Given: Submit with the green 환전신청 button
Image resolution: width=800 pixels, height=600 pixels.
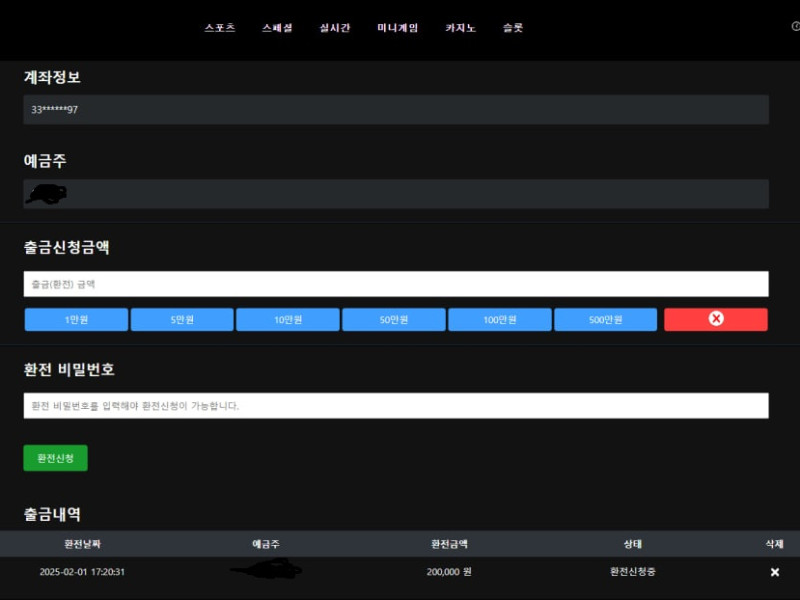Looking at the screenshot, I should pos(55,458).
